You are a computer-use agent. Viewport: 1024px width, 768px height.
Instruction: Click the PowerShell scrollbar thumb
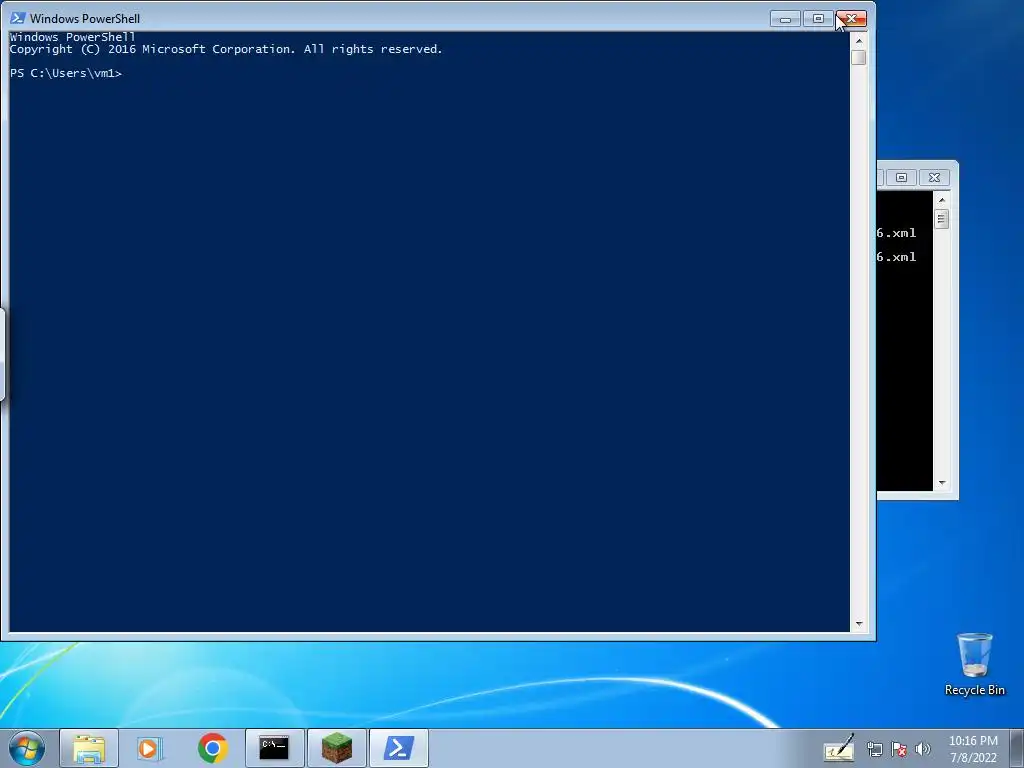coord(859,57)
